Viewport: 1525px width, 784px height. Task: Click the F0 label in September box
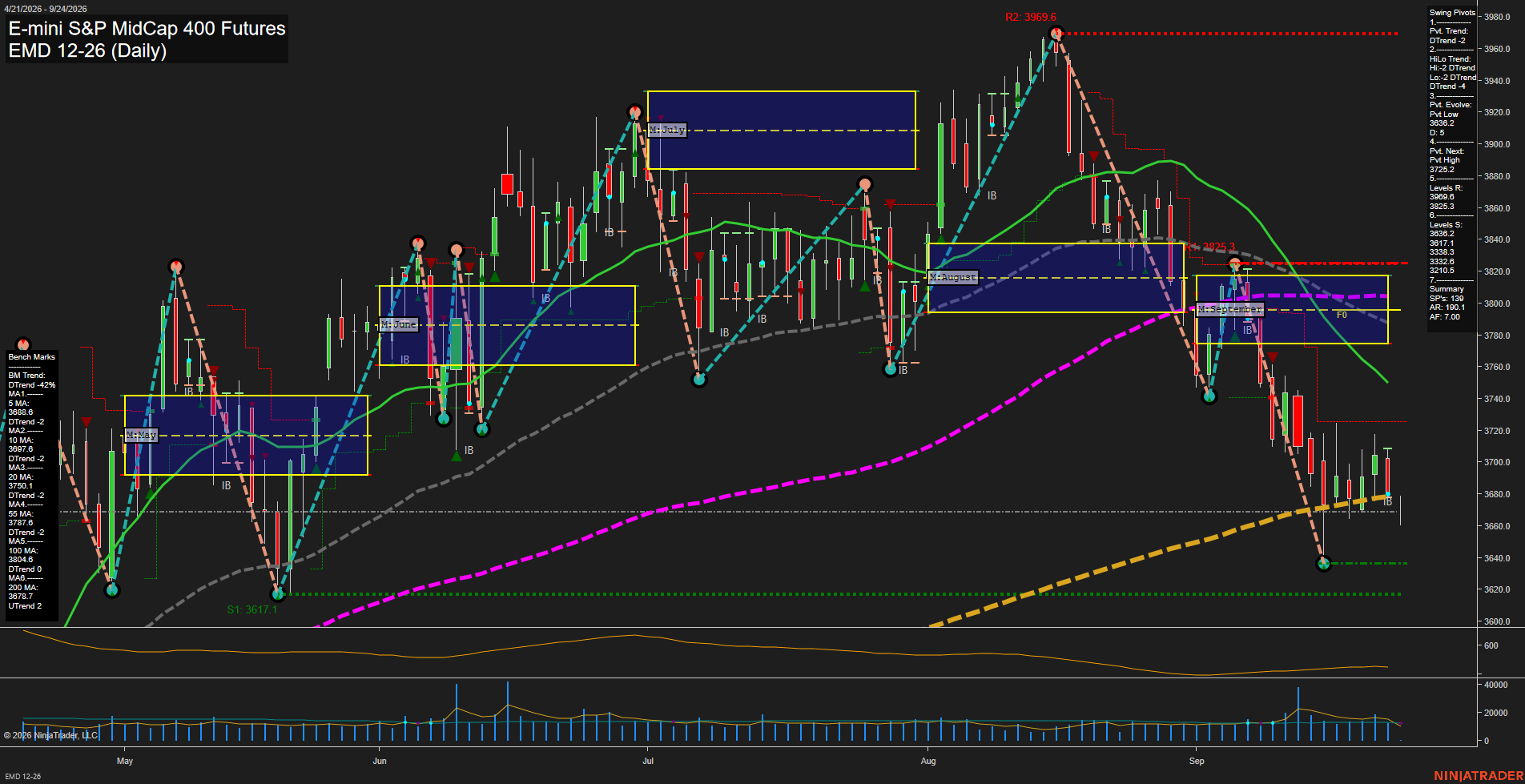(x=1342, y=315)
